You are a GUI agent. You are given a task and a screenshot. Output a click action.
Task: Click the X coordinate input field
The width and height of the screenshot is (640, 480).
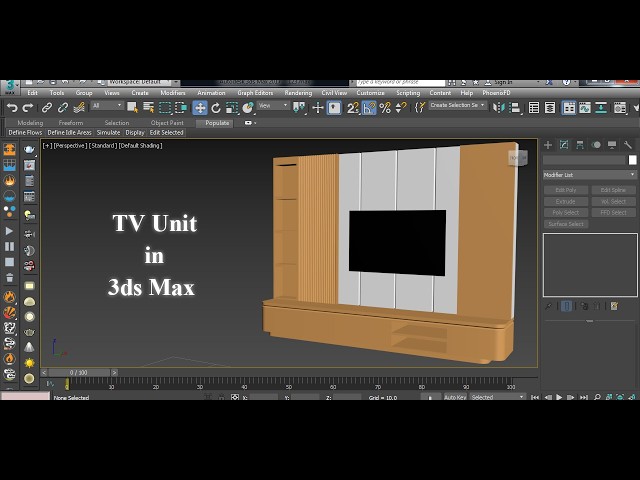(x=263, y=397)
